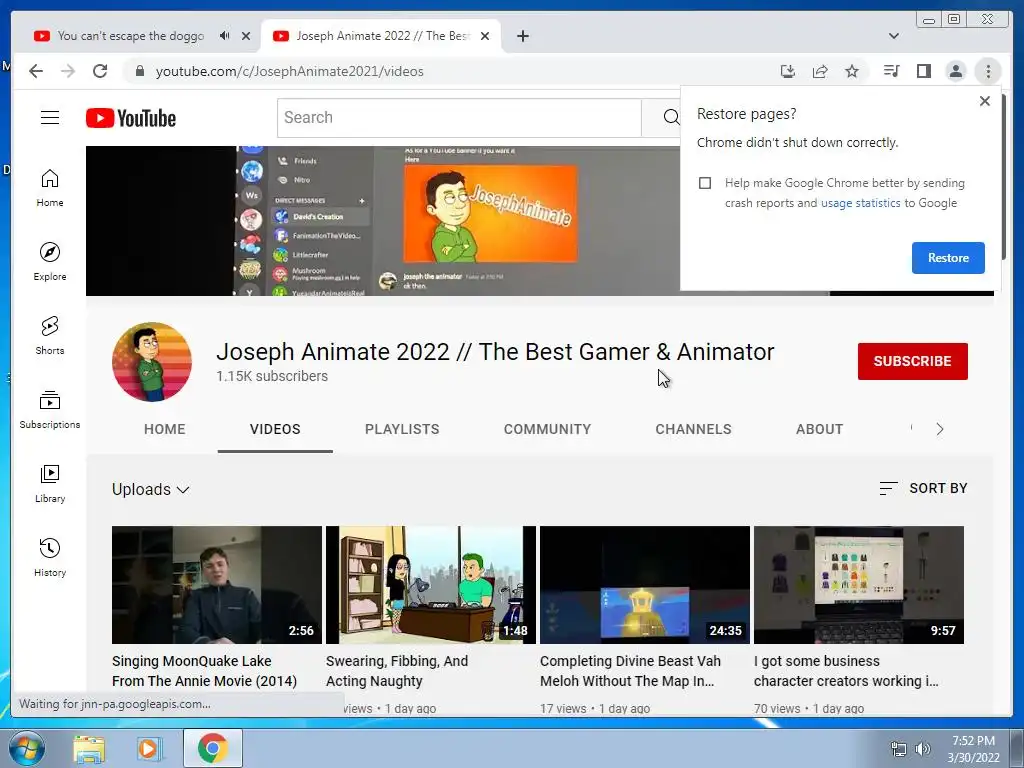This screenshot has width=1024, height=768.
Task: Dismiss the Restore pages popup
Action: pos(985,101)
